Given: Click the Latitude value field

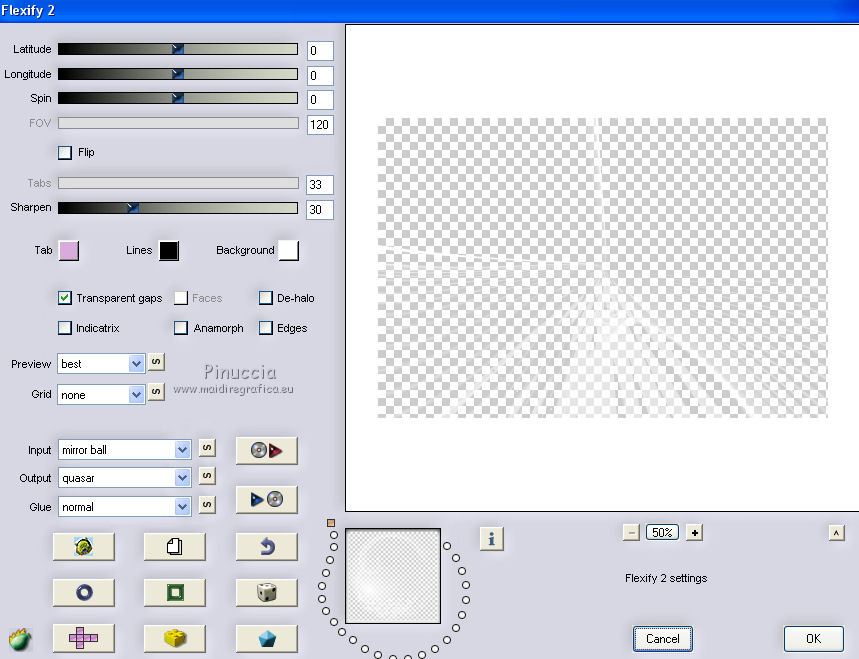Looking at the screenshot, I should coord(320,50).
